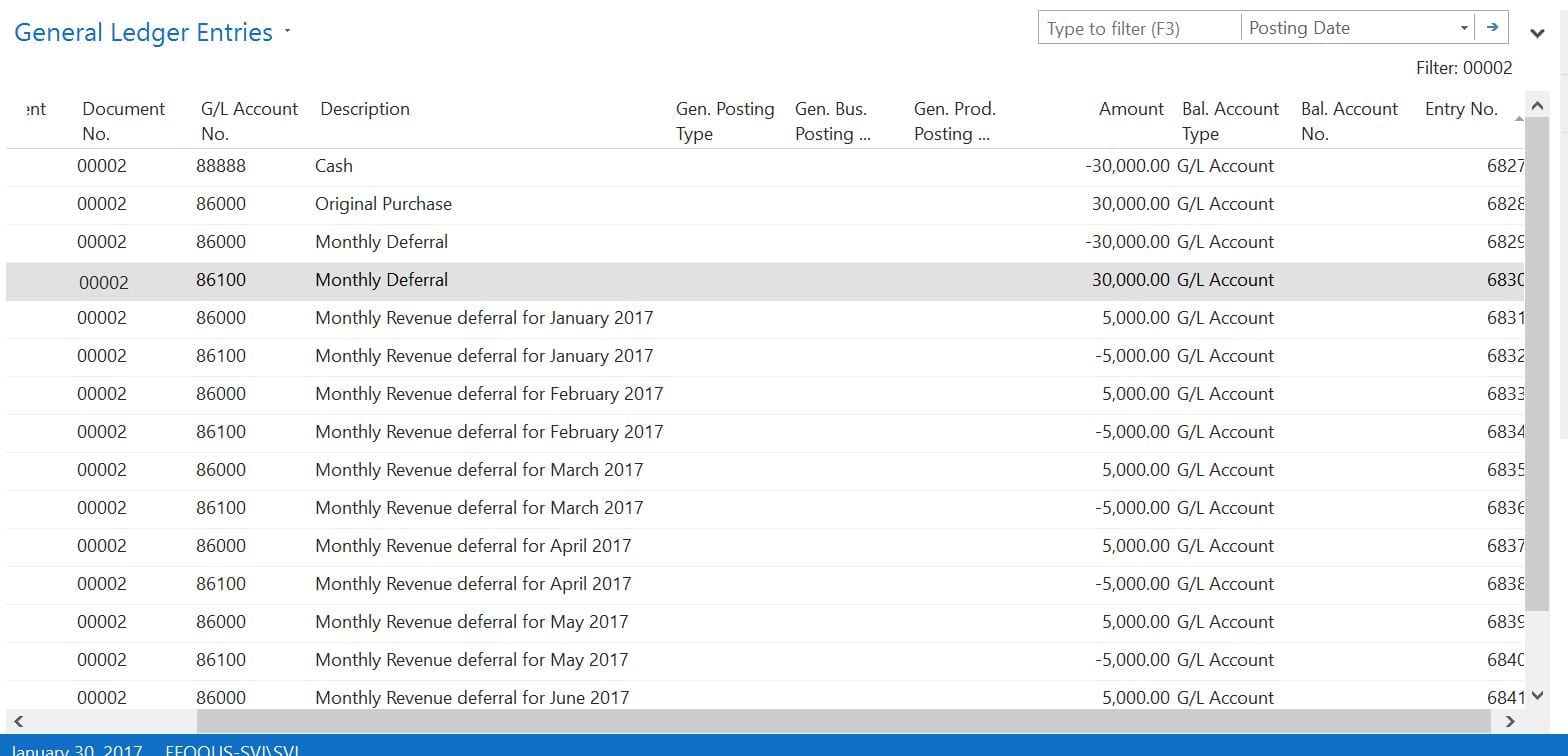The width and height of the screenshot is (1568, 756).
Task: Select account 88888 cell
Action: point(221,166)
